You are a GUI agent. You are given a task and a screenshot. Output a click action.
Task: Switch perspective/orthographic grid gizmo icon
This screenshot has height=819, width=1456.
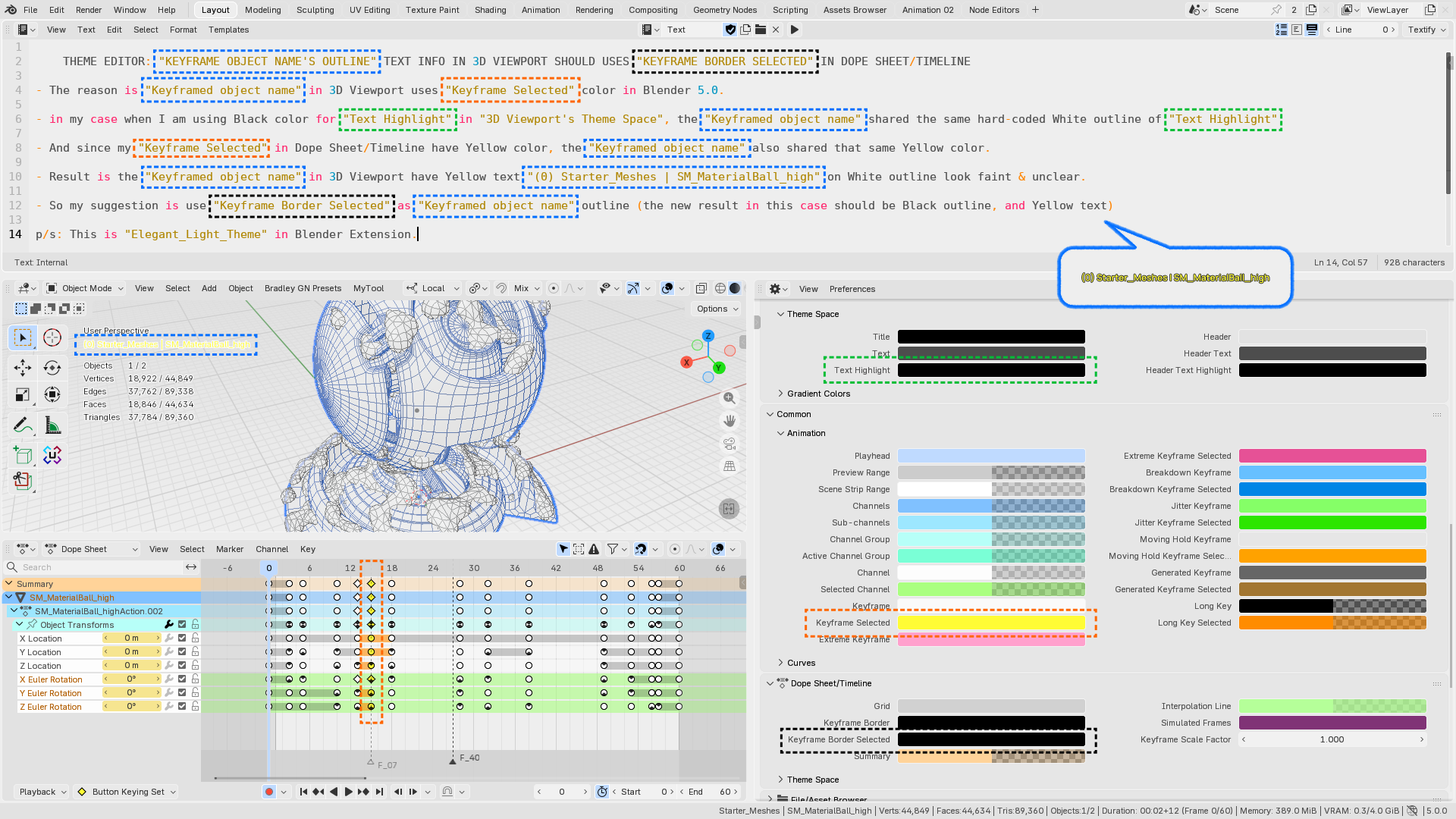(x=730, y=466)
